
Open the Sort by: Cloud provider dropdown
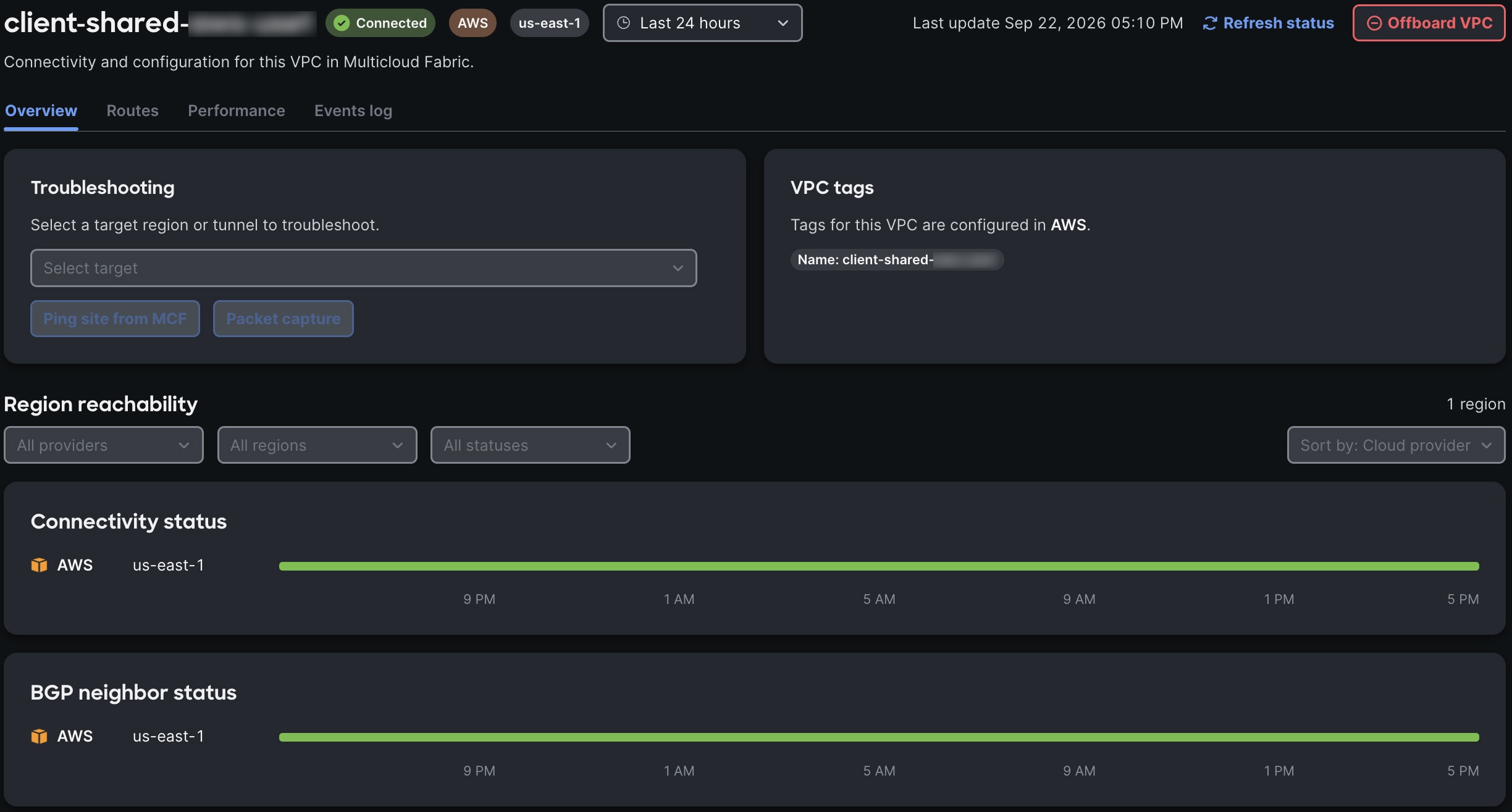1396,445
